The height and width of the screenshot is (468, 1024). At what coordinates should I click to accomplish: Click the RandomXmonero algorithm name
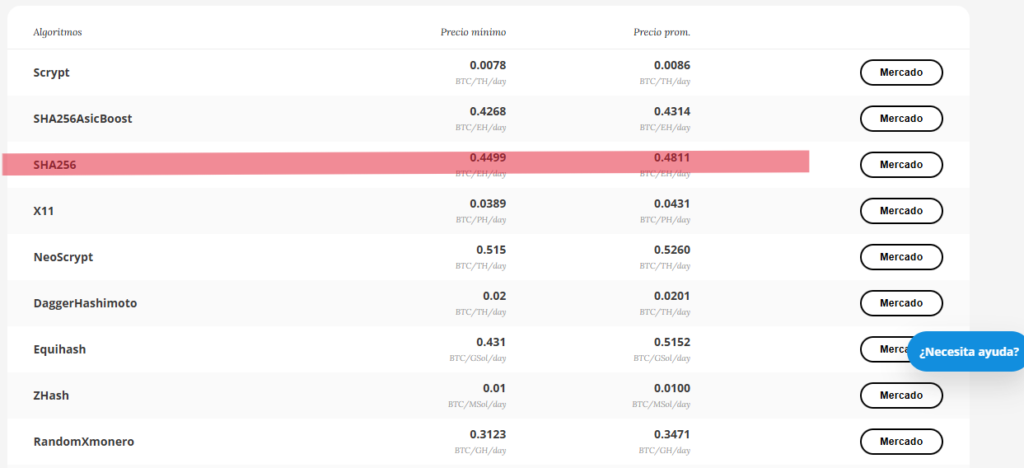click(83, 441)
